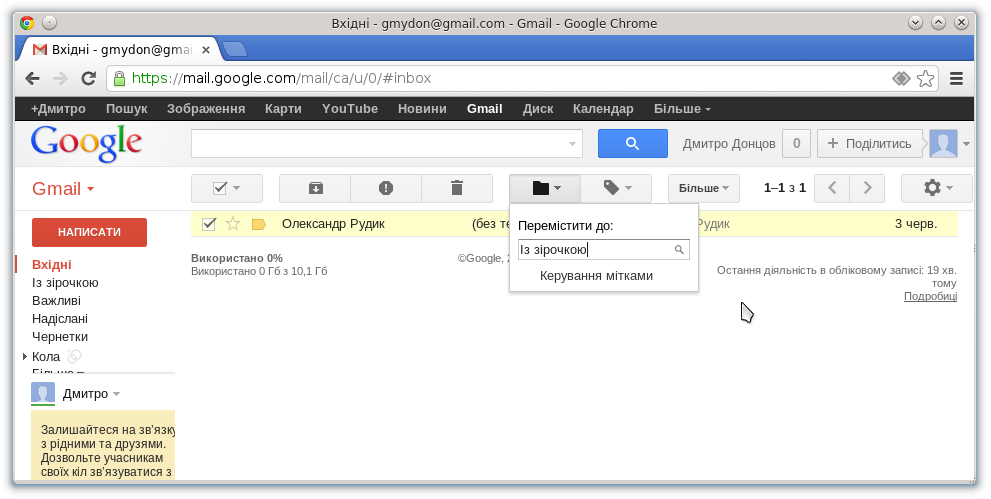Open the Більше toolbar dropdown
The width and height of the screenshot is (991, 499).
coord(703,188)
